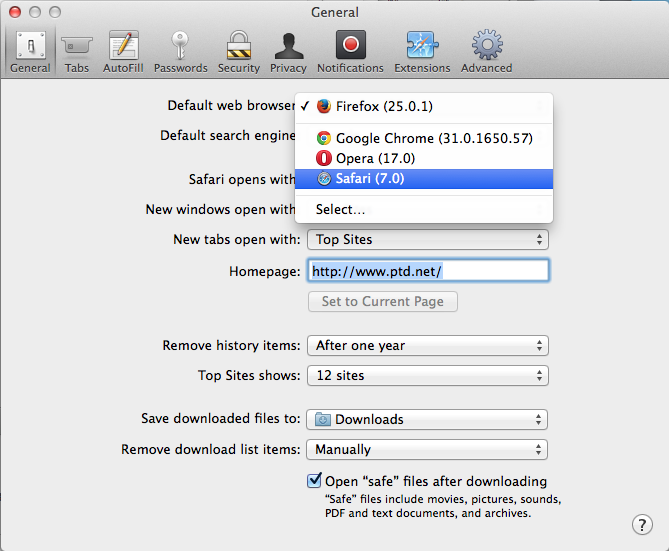Click the Firefox icon in browser list
This screenshot has height=551, width=669.
[324, 106]
